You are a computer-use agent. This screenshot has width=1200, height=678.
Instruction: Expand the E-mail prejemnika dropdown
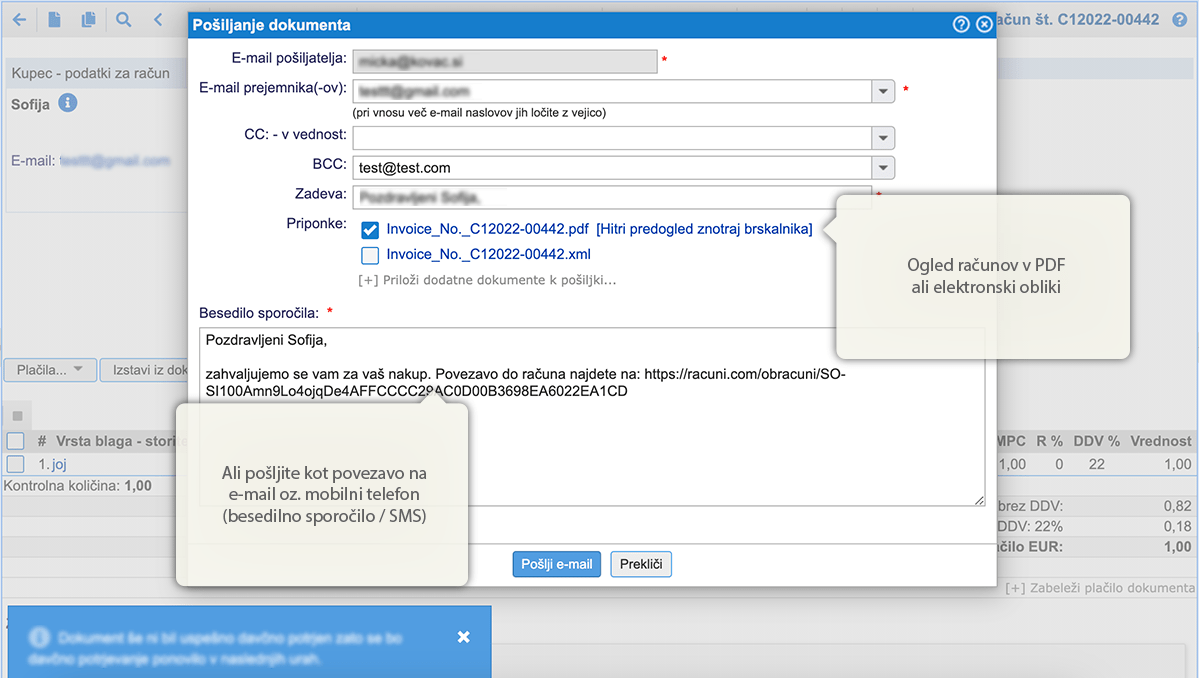click(x=883, y=91)
